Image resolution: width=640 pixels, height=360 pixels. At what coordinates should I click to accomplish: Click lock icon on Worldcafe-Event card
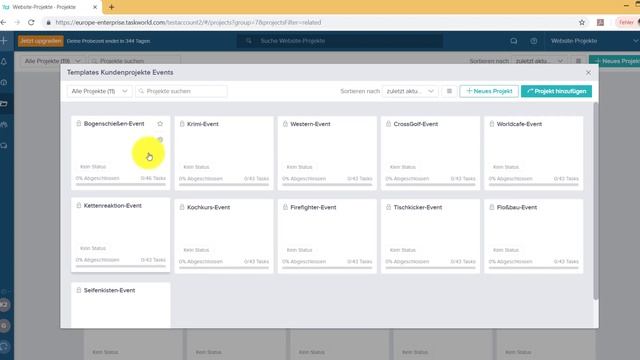coord(492,124)
